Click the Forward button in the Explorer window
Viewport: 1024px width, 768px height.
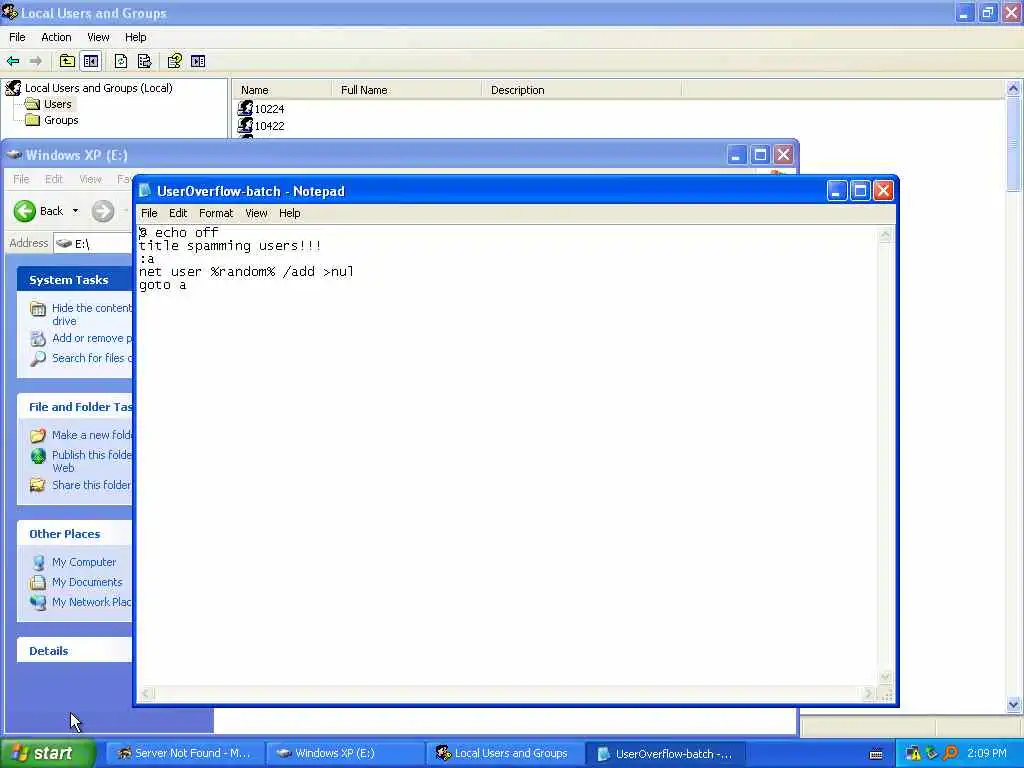[103, 211]
